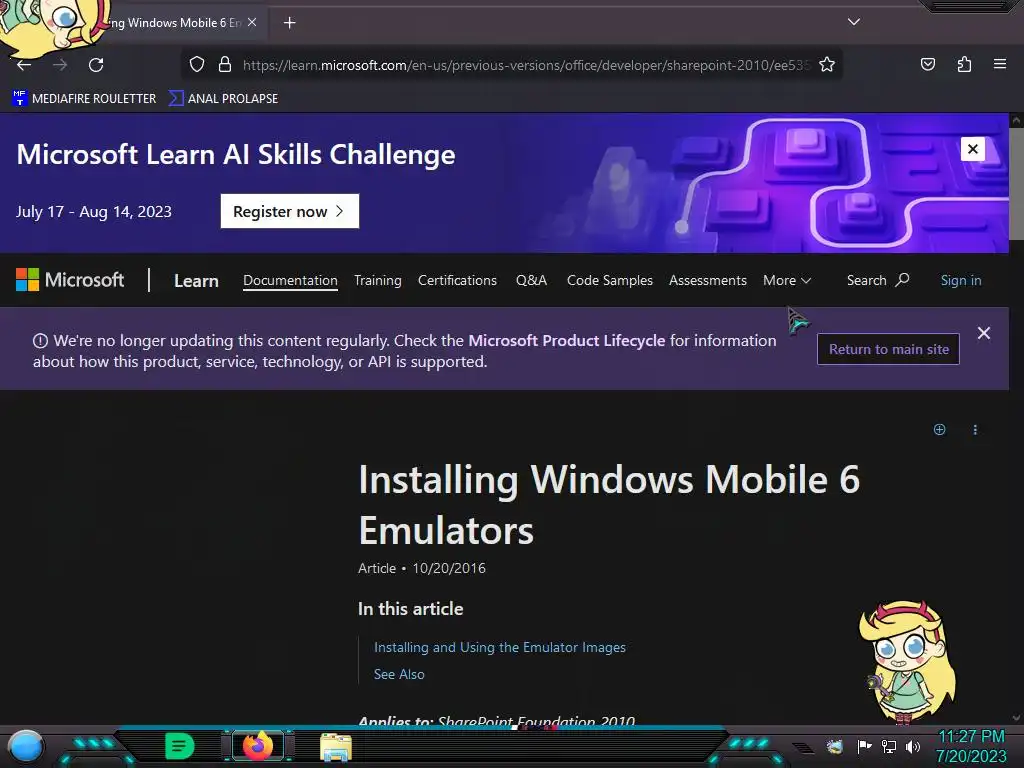Open MEDIAFIRE ROULETTER bookmark

pyautogui.click(x=84, y=99)
